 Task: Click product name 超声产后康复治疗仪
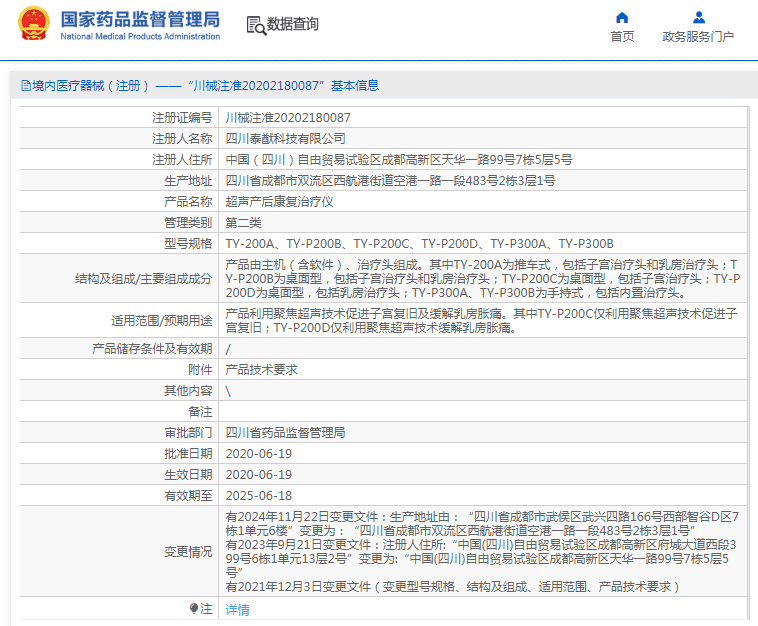pos(279,202)
